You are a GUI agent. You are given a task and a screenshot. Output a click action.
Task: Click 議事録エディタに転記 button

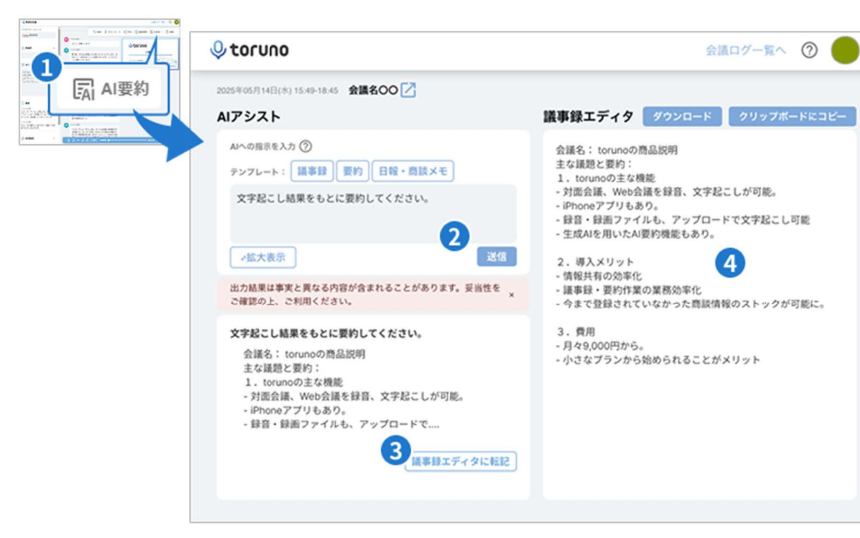coord(461,461)
